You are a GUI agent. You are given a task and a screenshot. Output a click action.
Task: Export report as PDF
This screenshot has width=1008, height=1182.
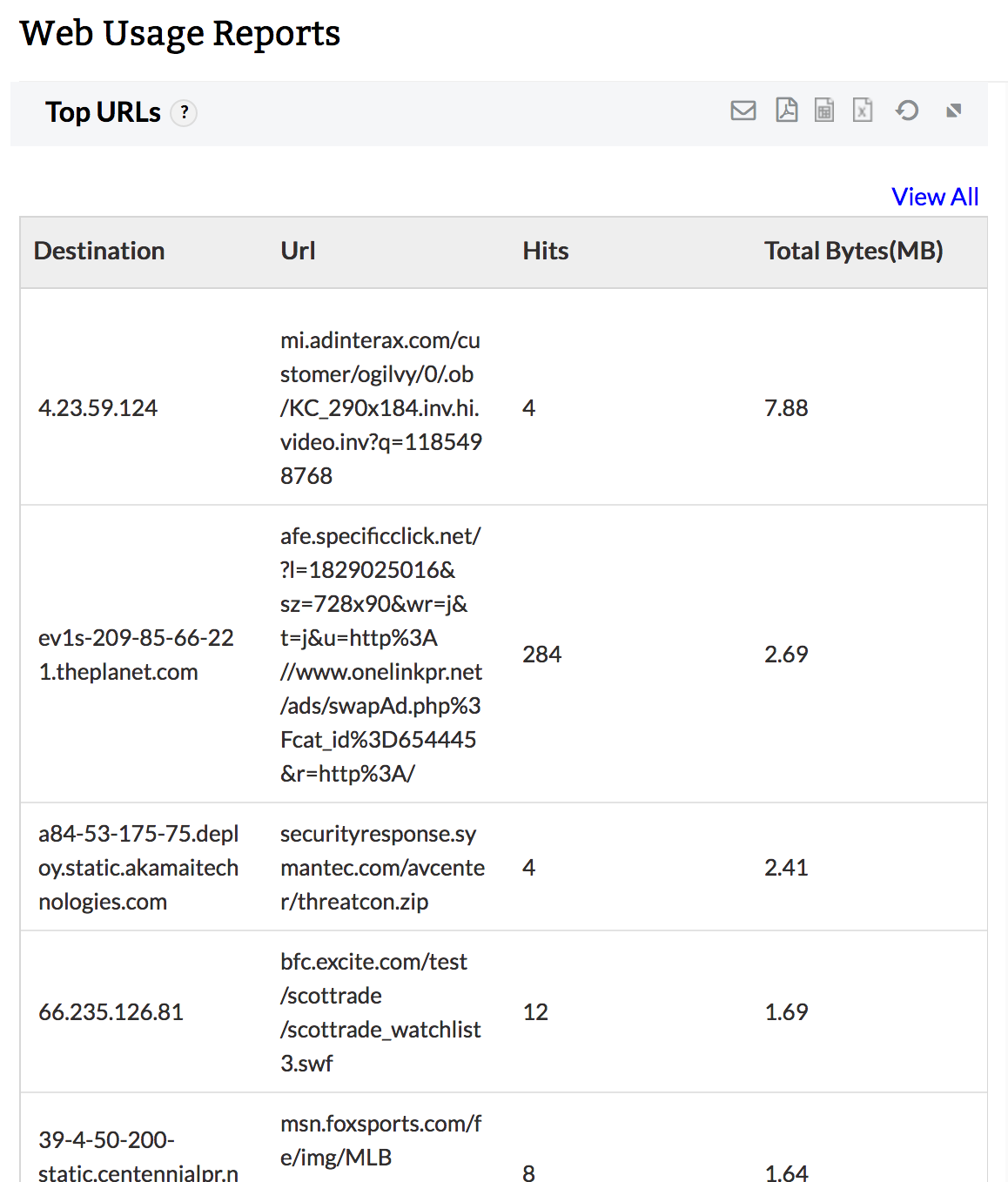point(786,111)
